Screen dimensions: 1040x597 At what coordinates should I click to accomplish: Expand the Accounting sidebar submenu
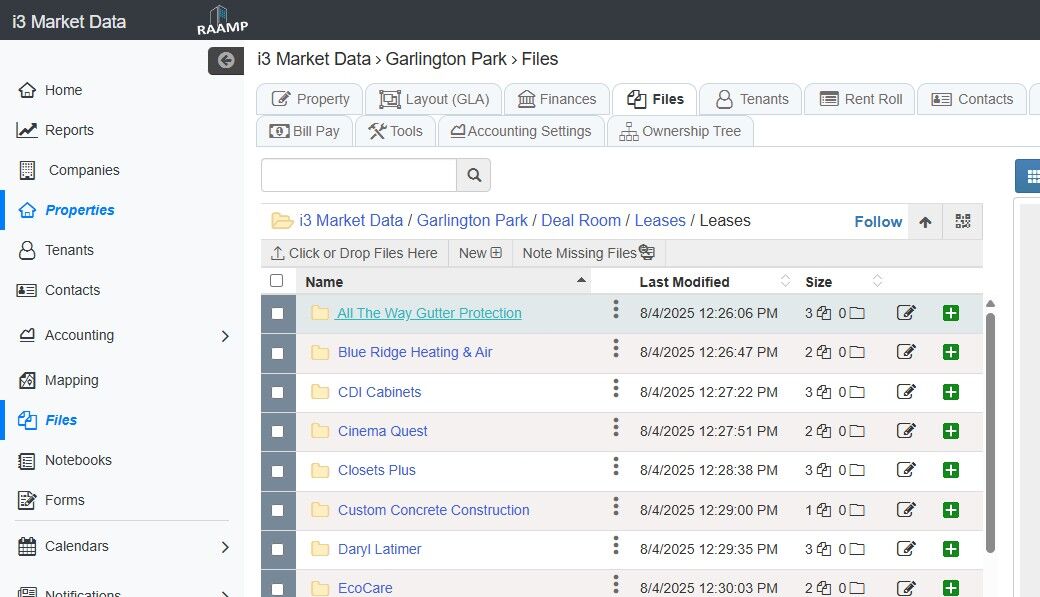225,336
